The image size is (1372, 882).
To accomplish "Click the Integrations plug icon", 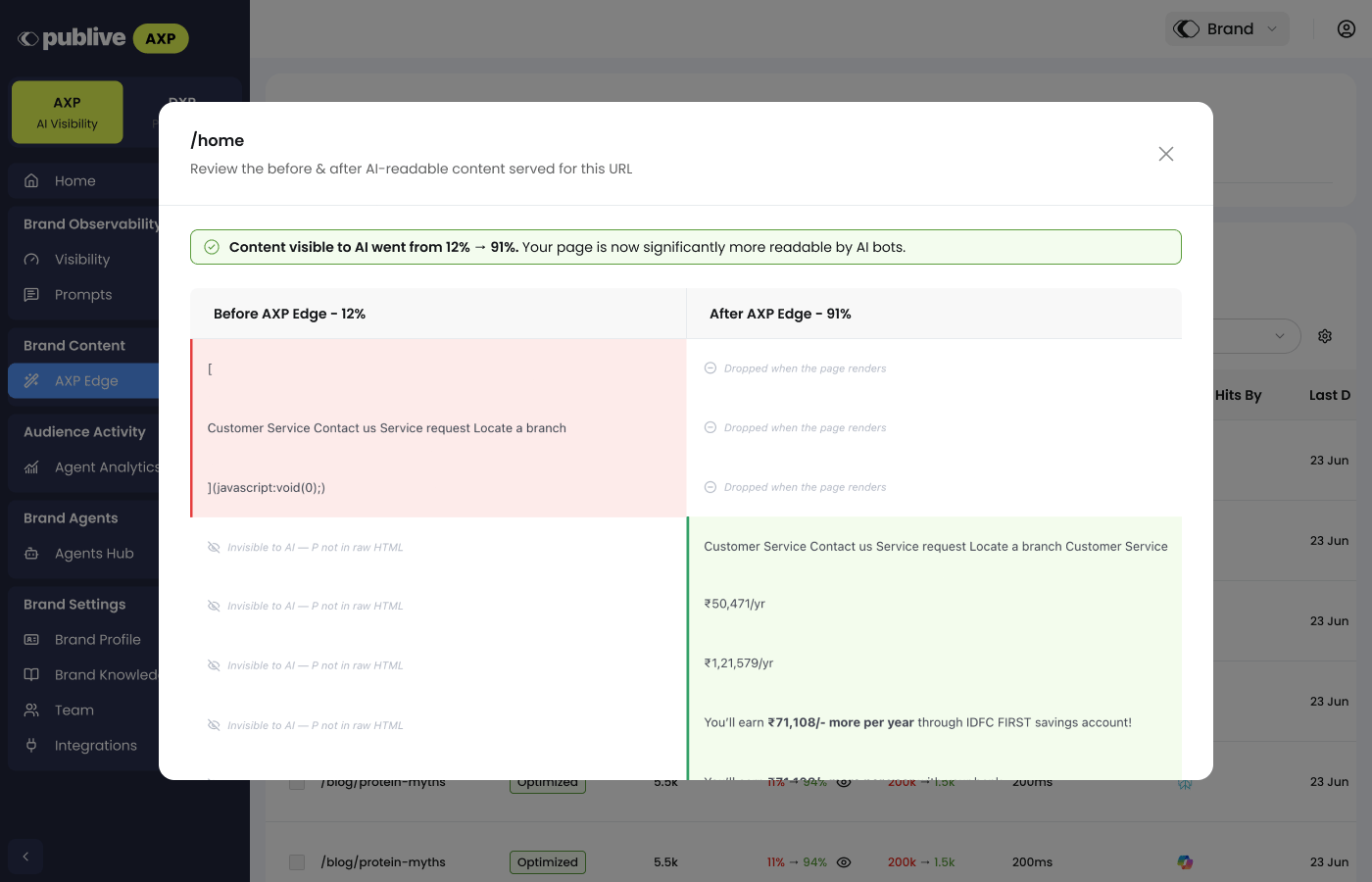I will (31, 746).
